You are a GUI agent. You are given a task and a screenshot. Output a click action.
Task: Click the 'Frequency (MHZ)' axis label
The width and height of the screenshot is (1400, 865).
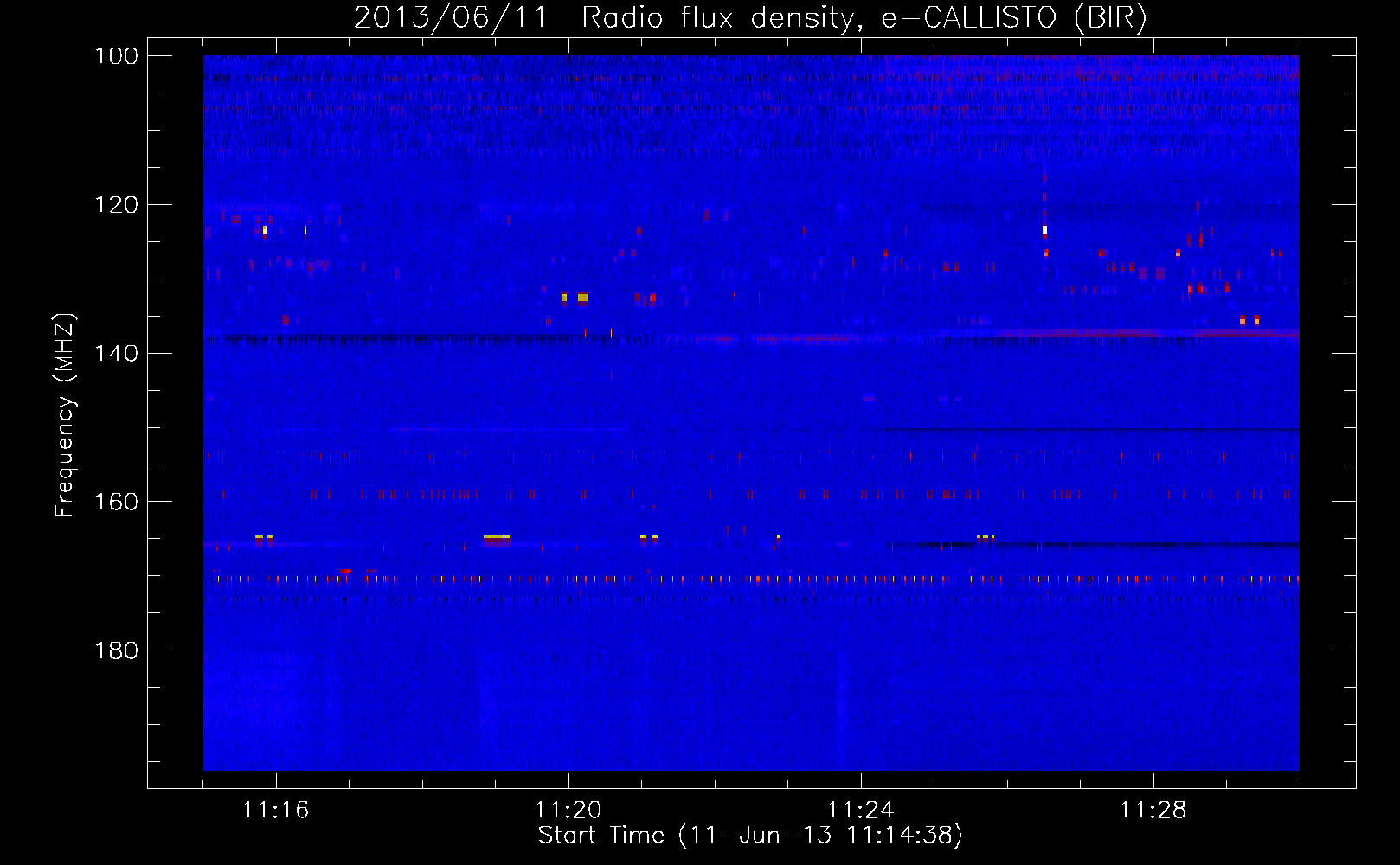(x=64, y=414)
